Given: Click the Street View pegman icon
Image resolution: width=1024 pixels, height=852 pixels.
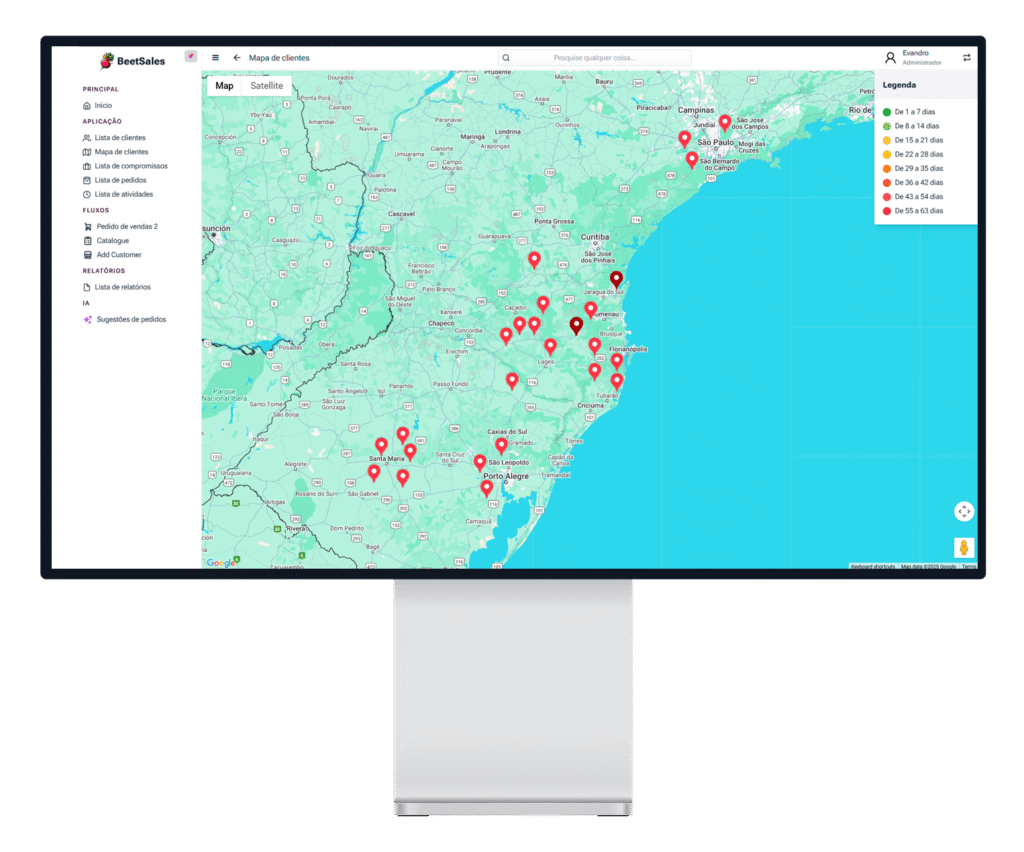Looking at the screenshot, I should pyautogui.click(x=963, y=547).
